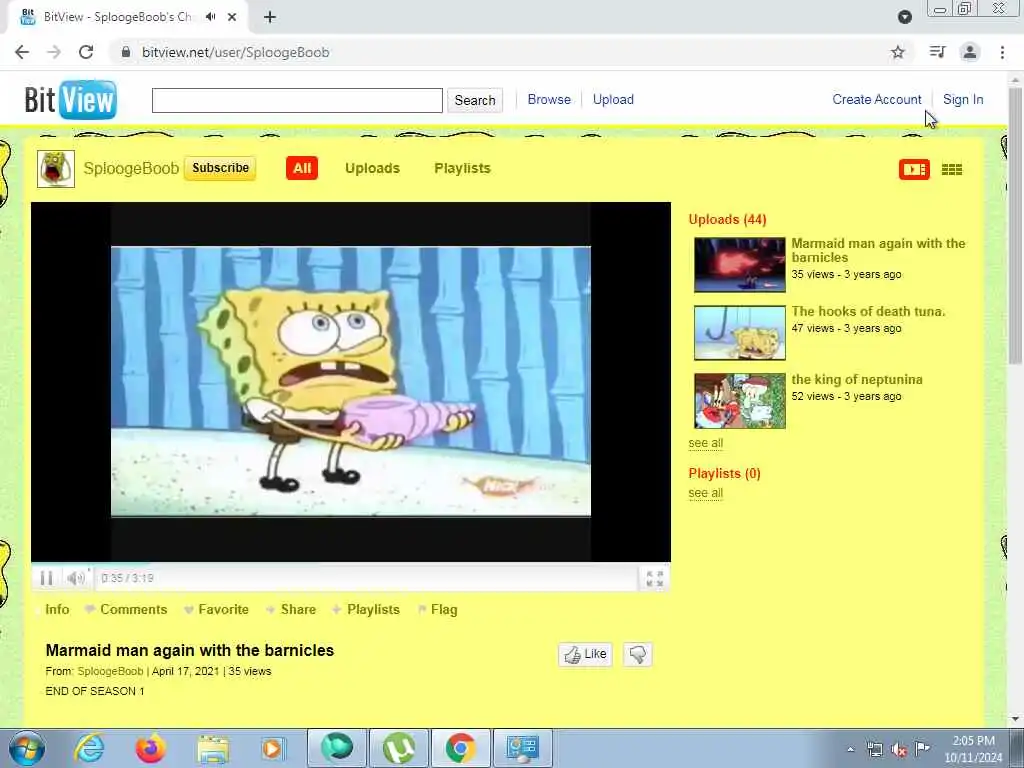This screenshot has width=1024, height=768.
Task: Click the thumbs-down dislike button
Action: point(637,654)
